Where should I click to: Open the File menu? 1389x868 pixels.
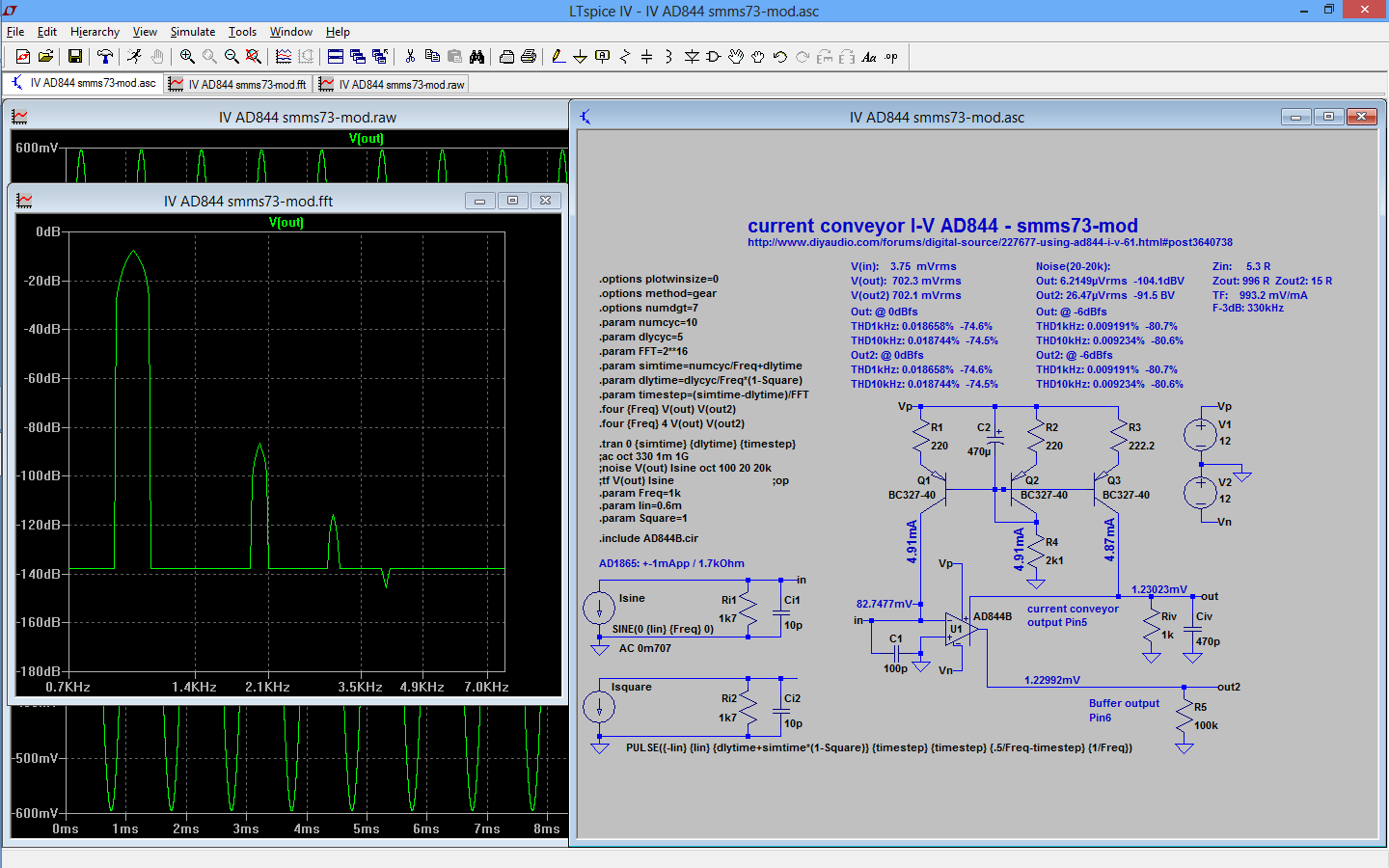[x=15, y=32]
